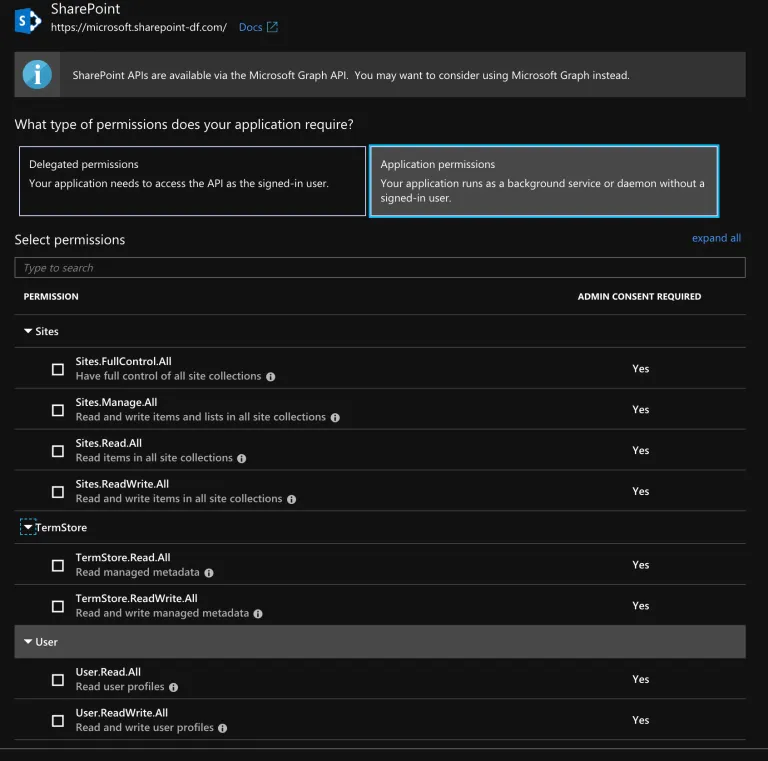This screenshot has height=761, width=768.
Task: Click the Select permissions heading
Action: [x=70, y=240]
